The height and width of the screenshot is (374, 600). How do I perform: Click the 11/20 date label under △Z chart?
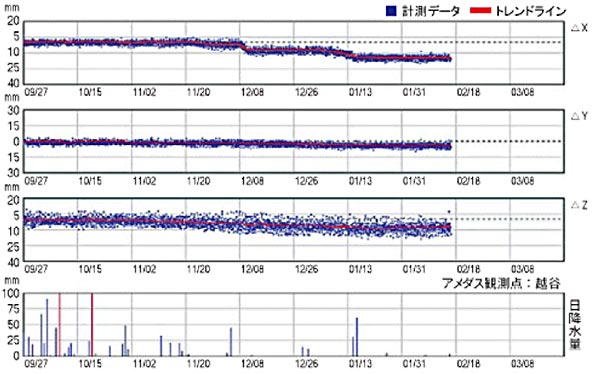point(198,269)
